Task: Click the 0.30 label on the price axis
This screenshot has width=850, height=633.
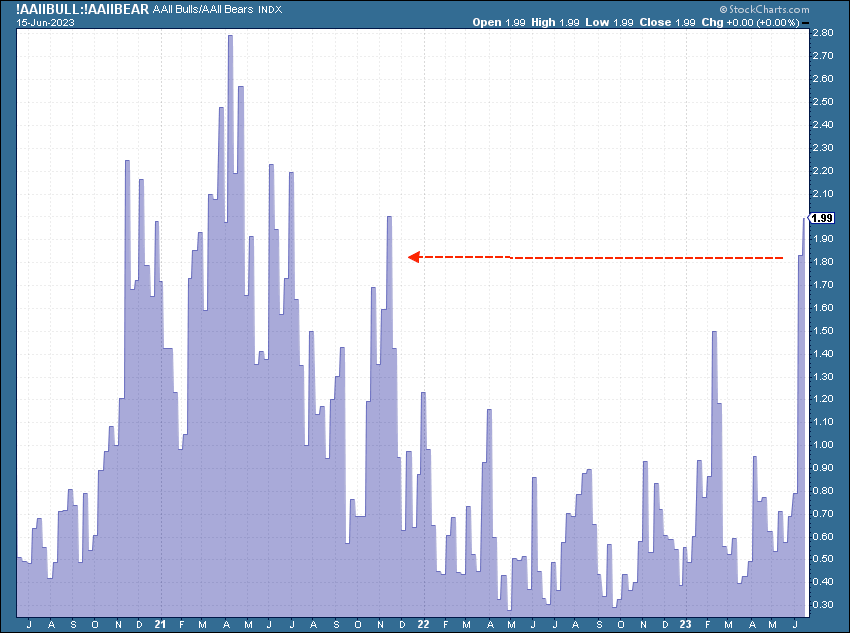Action: tap(822, 605)
